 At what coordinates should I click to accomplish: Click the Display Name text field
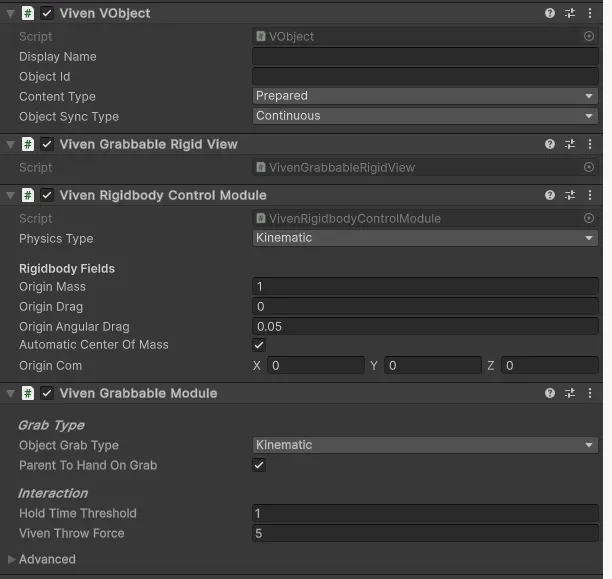click(x=425, y=57)
